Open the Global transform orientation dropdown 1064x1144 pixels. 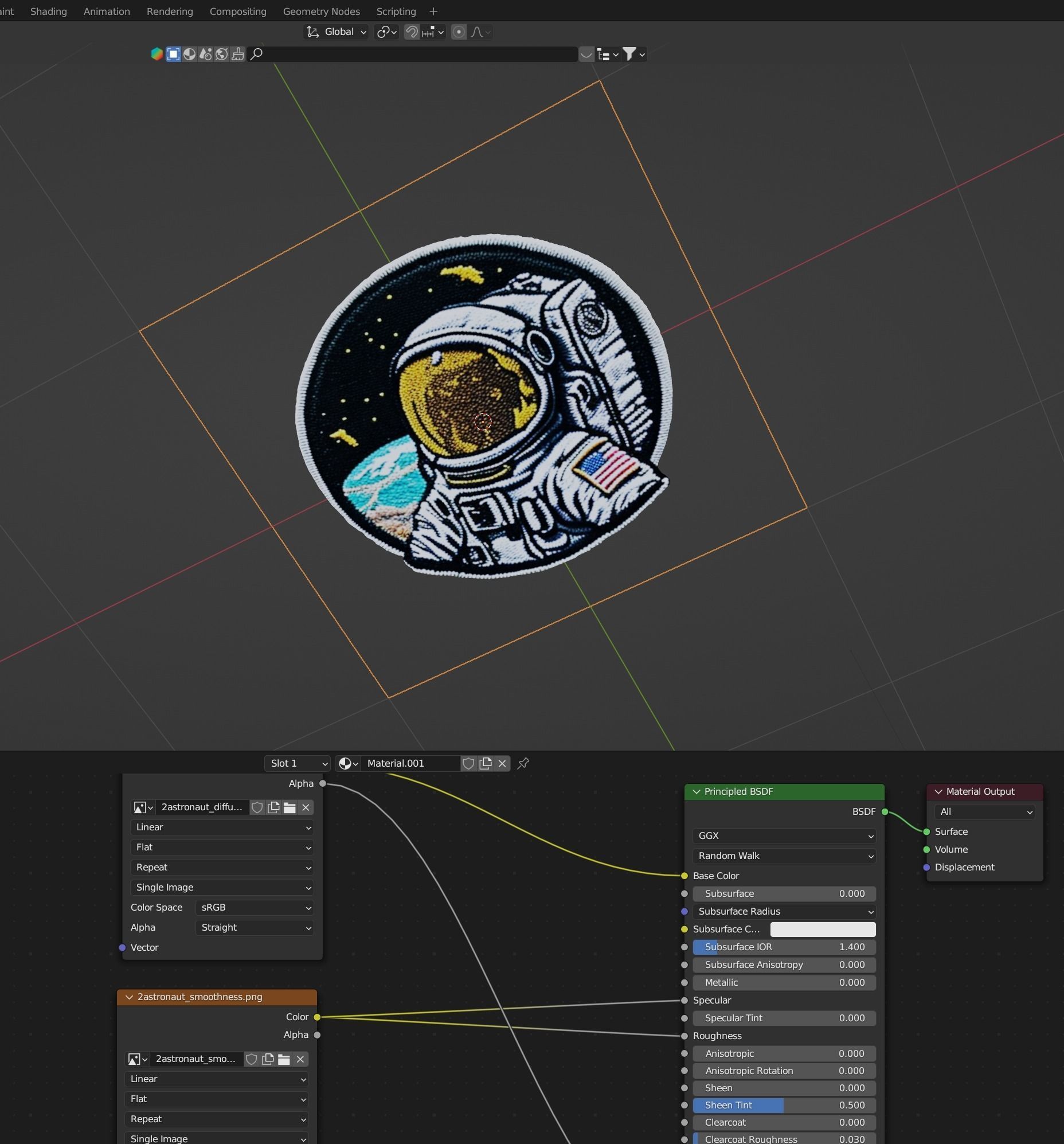pos(336,32)
